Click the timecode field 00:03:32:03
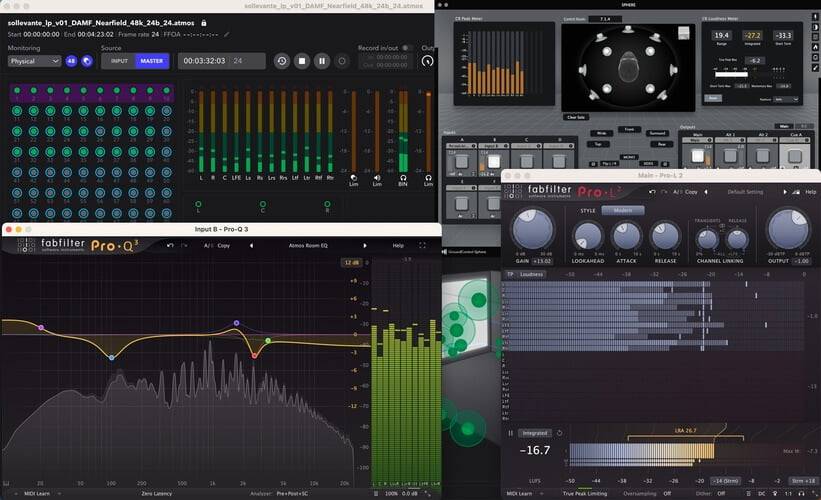 click(x=221, y=61)
